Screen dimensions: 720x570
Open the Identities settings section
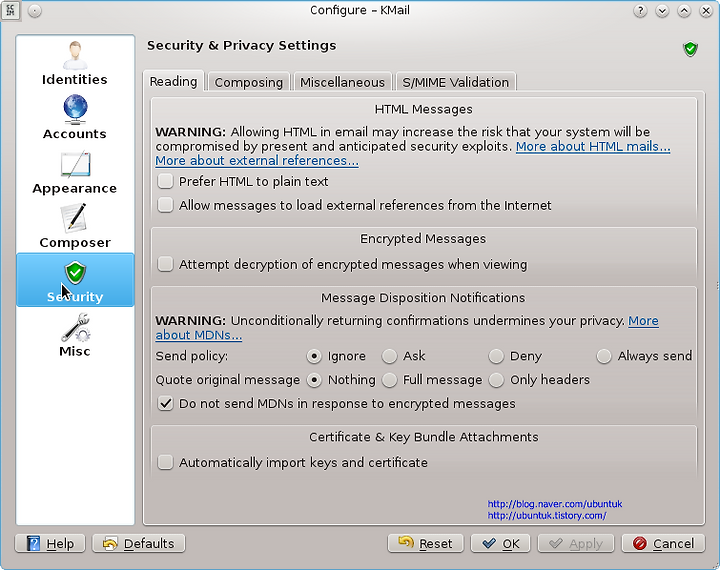(75, 63)
